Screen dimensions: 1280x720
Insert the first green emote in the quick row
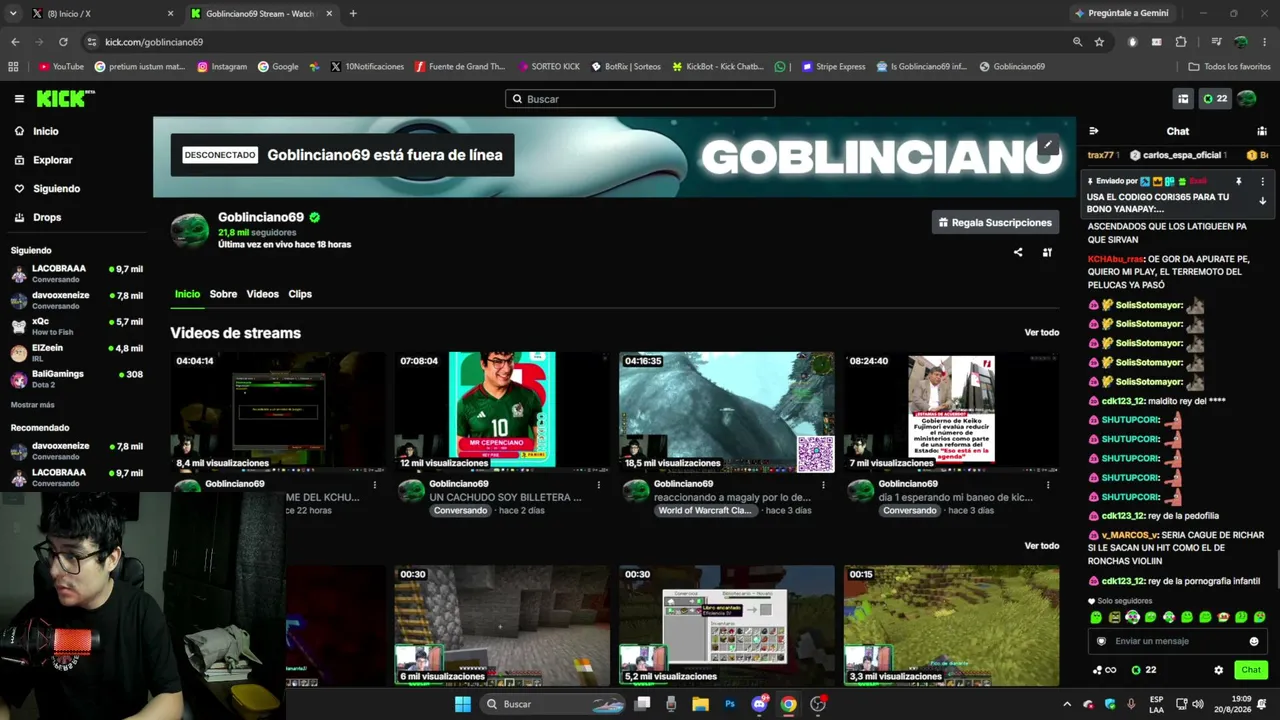pyautogui.click(x=1096, y=617)
